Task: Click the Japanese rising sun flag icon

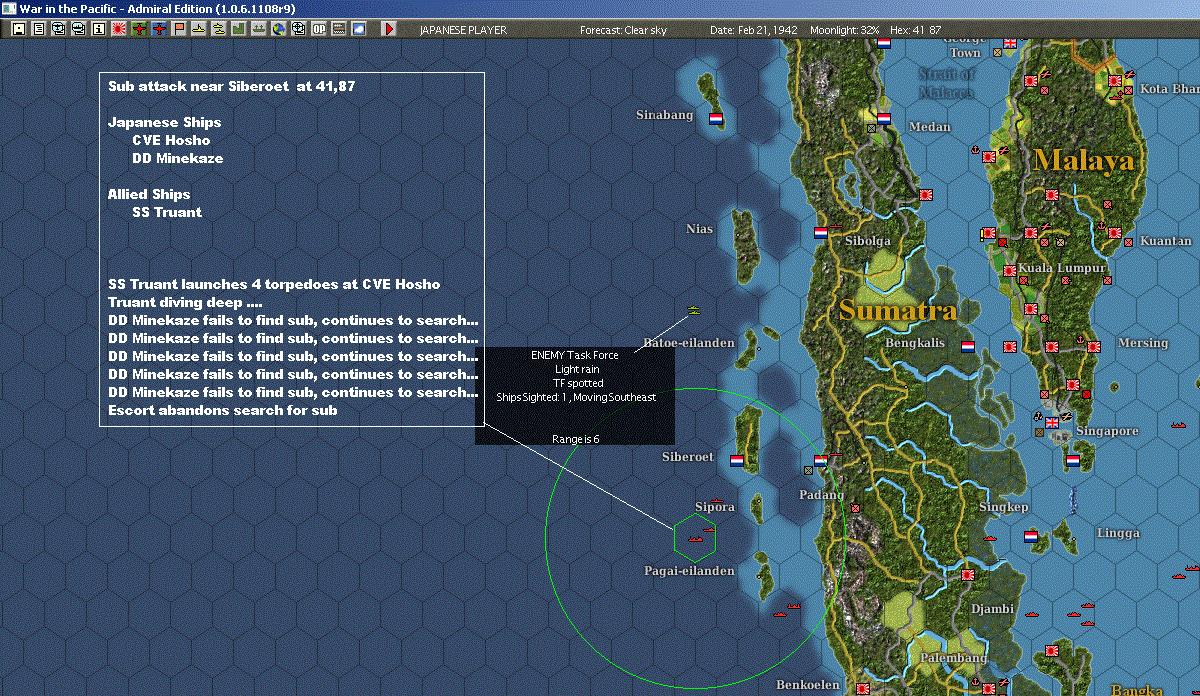Action: [119, 29]
